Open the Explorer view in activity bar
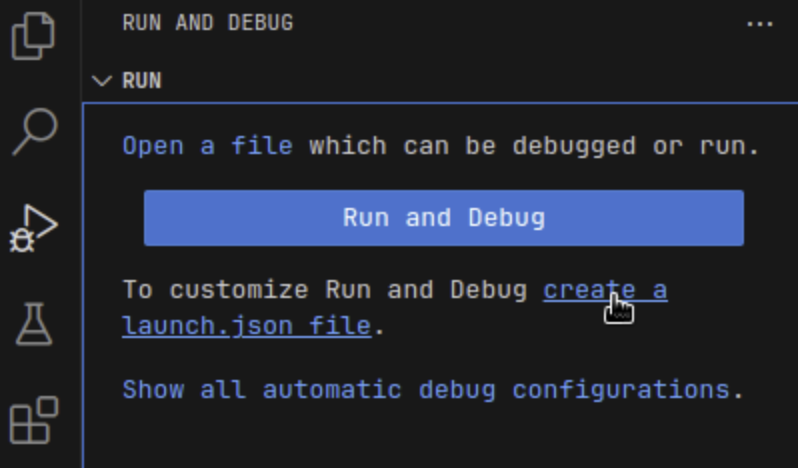 pos(34,38)
